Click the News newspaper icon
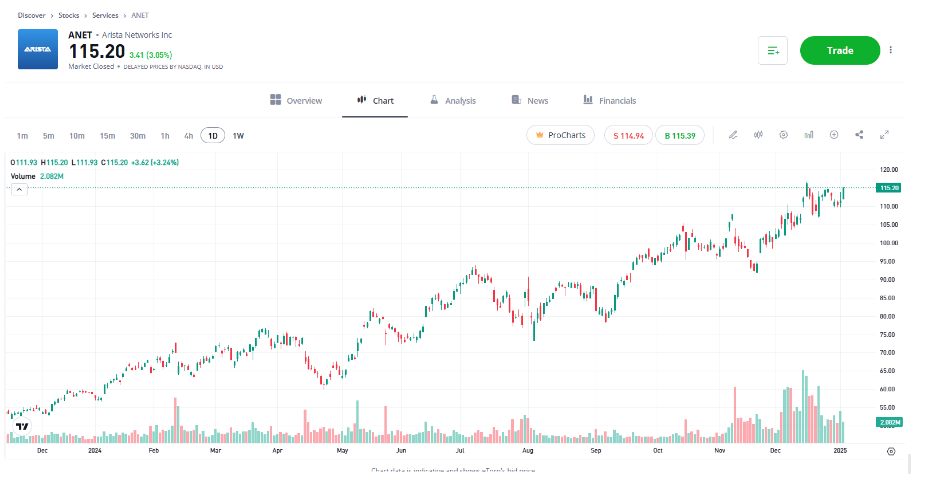This screenshot has height=493, width=928. point(516,99)
